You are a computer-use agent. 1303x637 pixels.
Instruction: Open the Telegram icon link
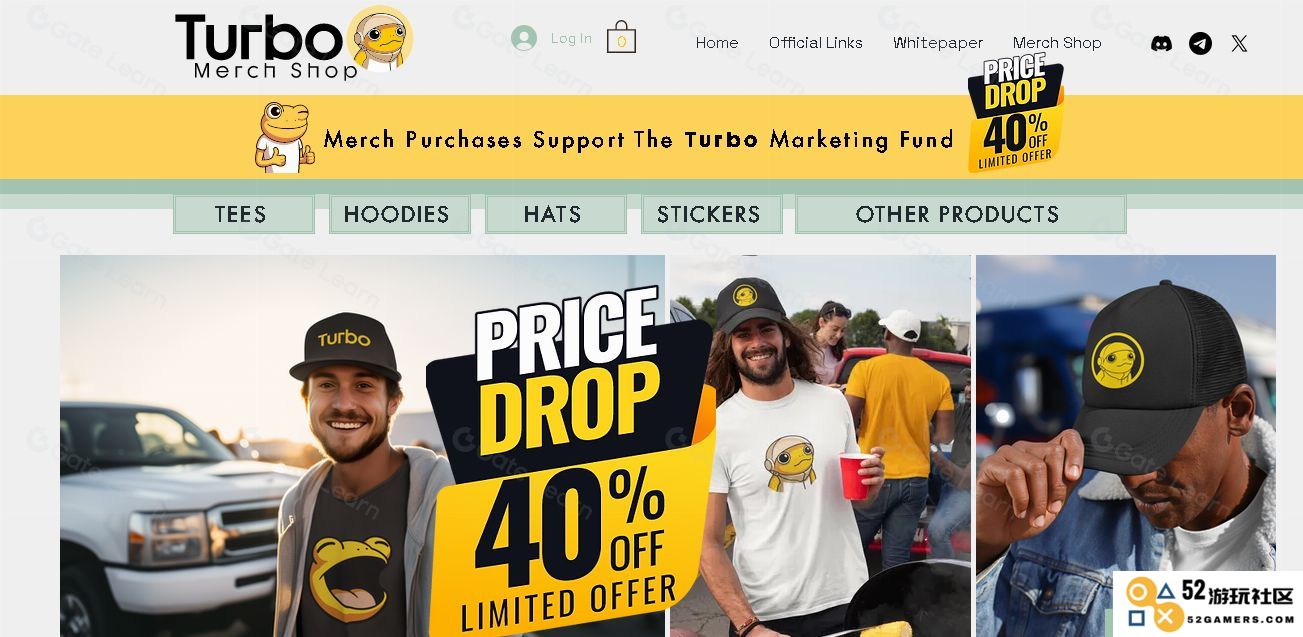[1200, 43]
